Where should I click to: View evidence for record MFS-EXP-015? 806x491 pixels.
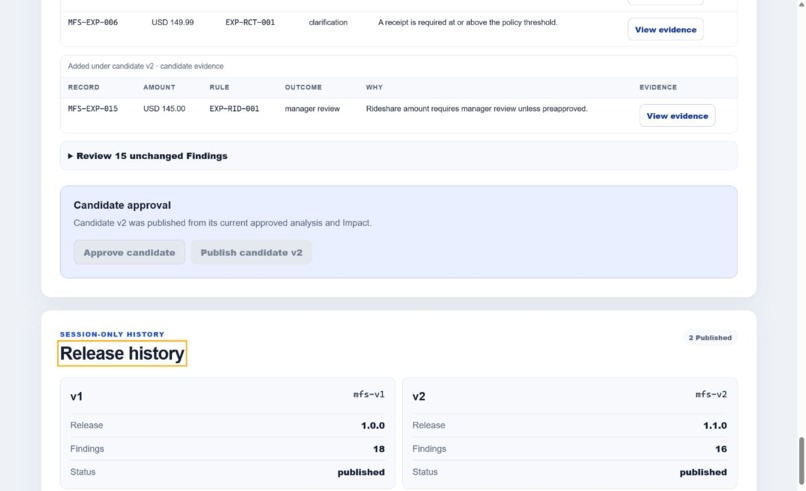point(677,116)
